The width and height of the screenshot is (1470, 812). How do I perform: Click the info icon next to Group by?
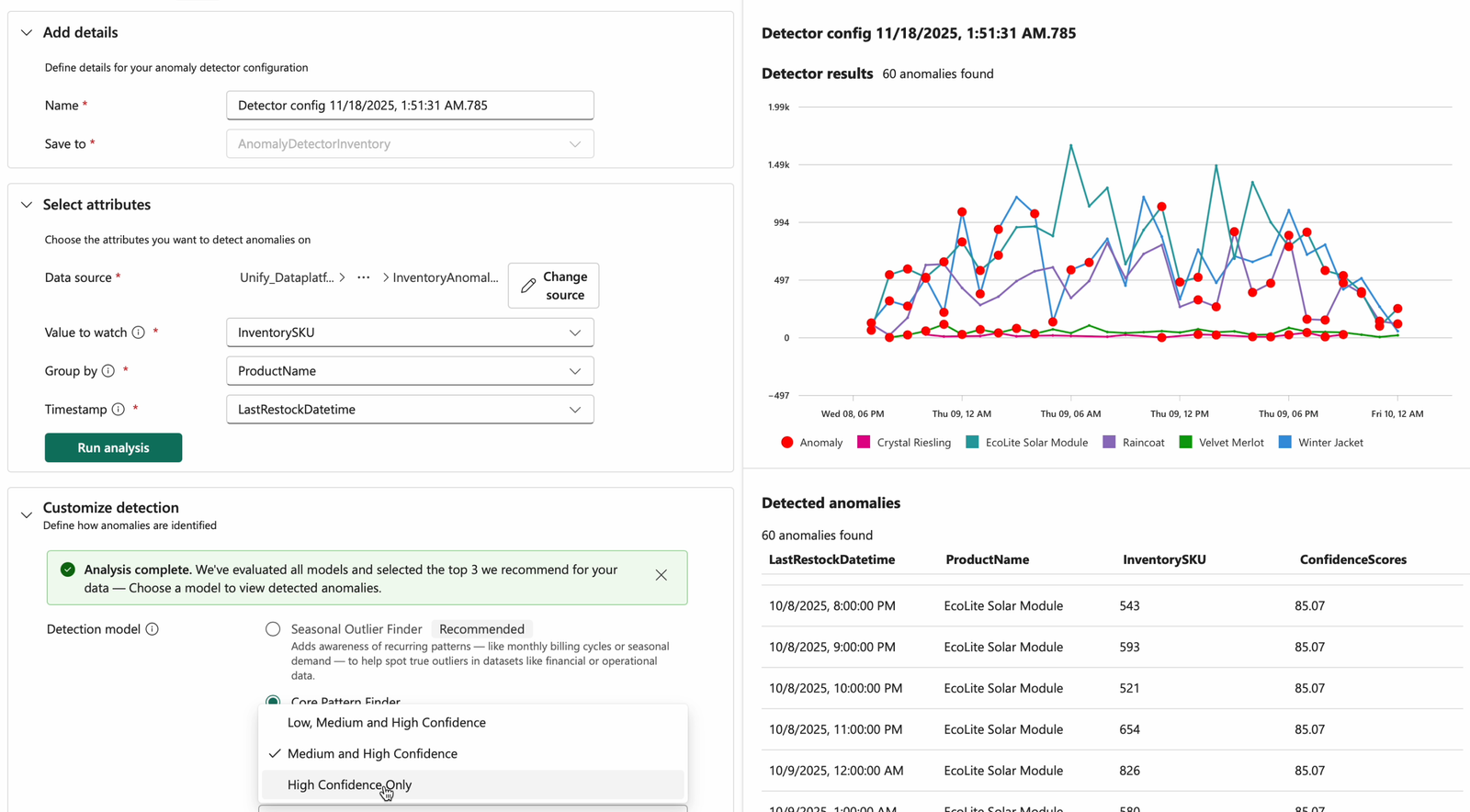[x=108, y=371]
